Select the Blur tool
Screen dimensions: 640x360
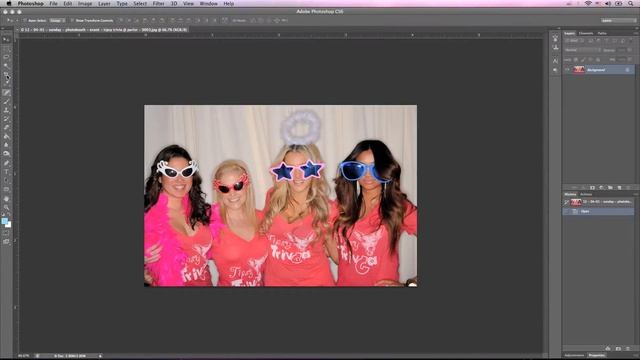click(x=6, y=145)
